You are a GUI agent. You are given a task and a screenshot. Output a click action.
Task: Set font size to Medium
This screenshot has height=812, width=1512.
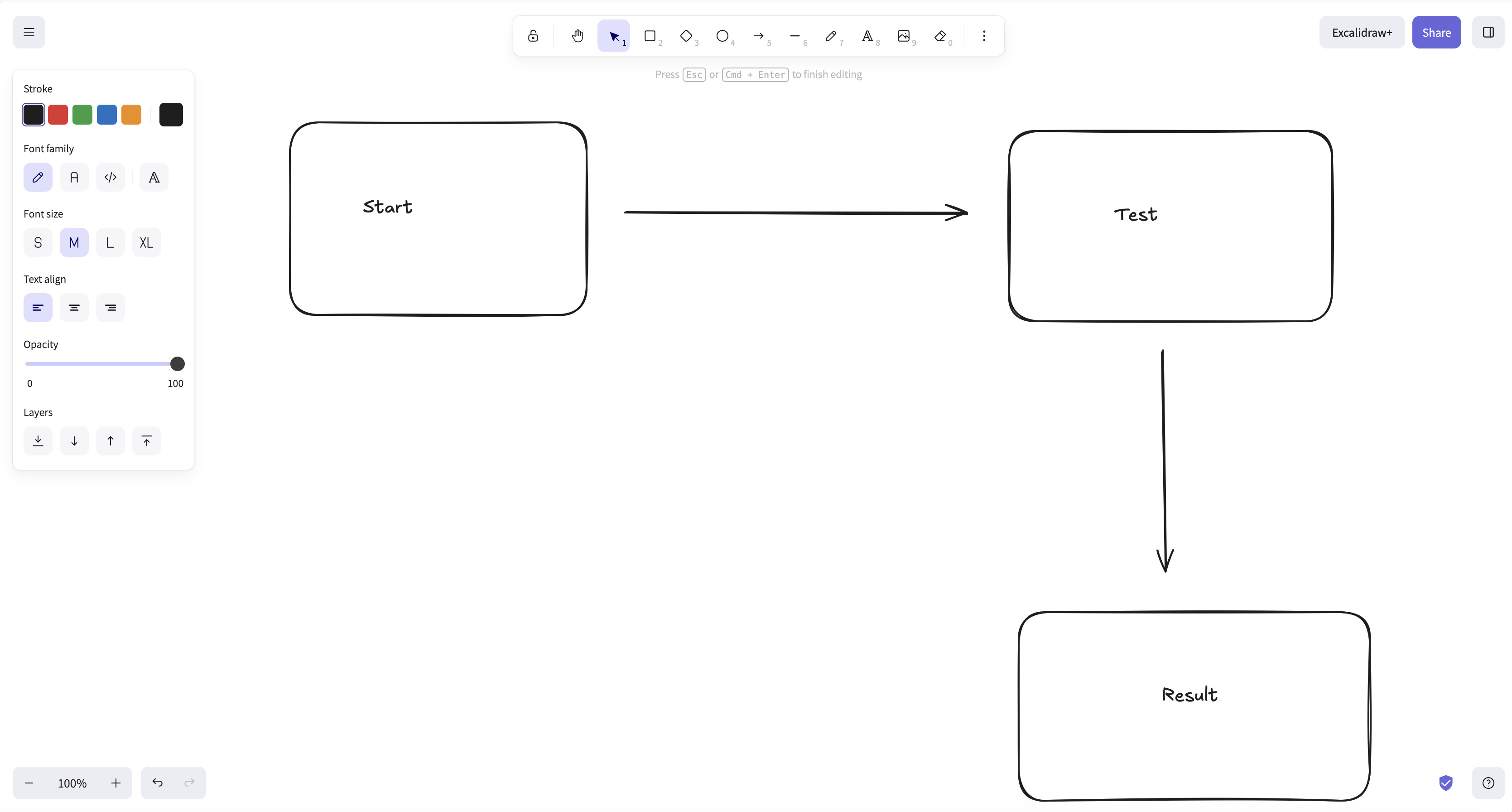tap(74, 242)
